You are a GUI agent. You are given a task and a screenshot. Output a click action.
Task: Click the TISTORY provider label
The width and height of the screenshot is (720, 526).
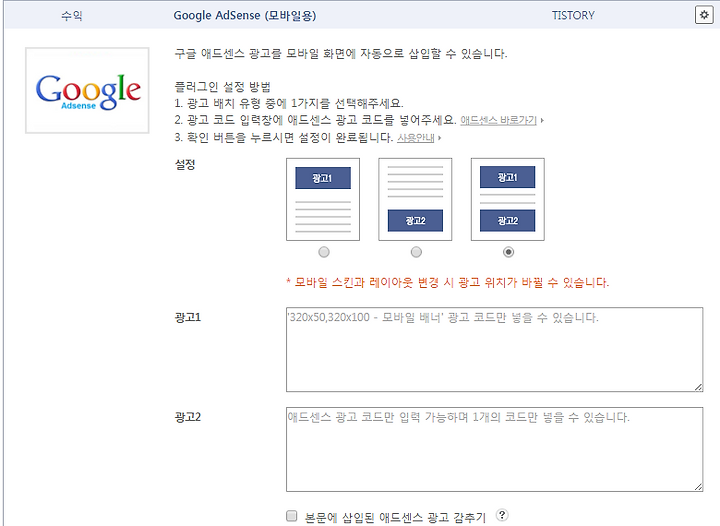[x=573, y=16]
